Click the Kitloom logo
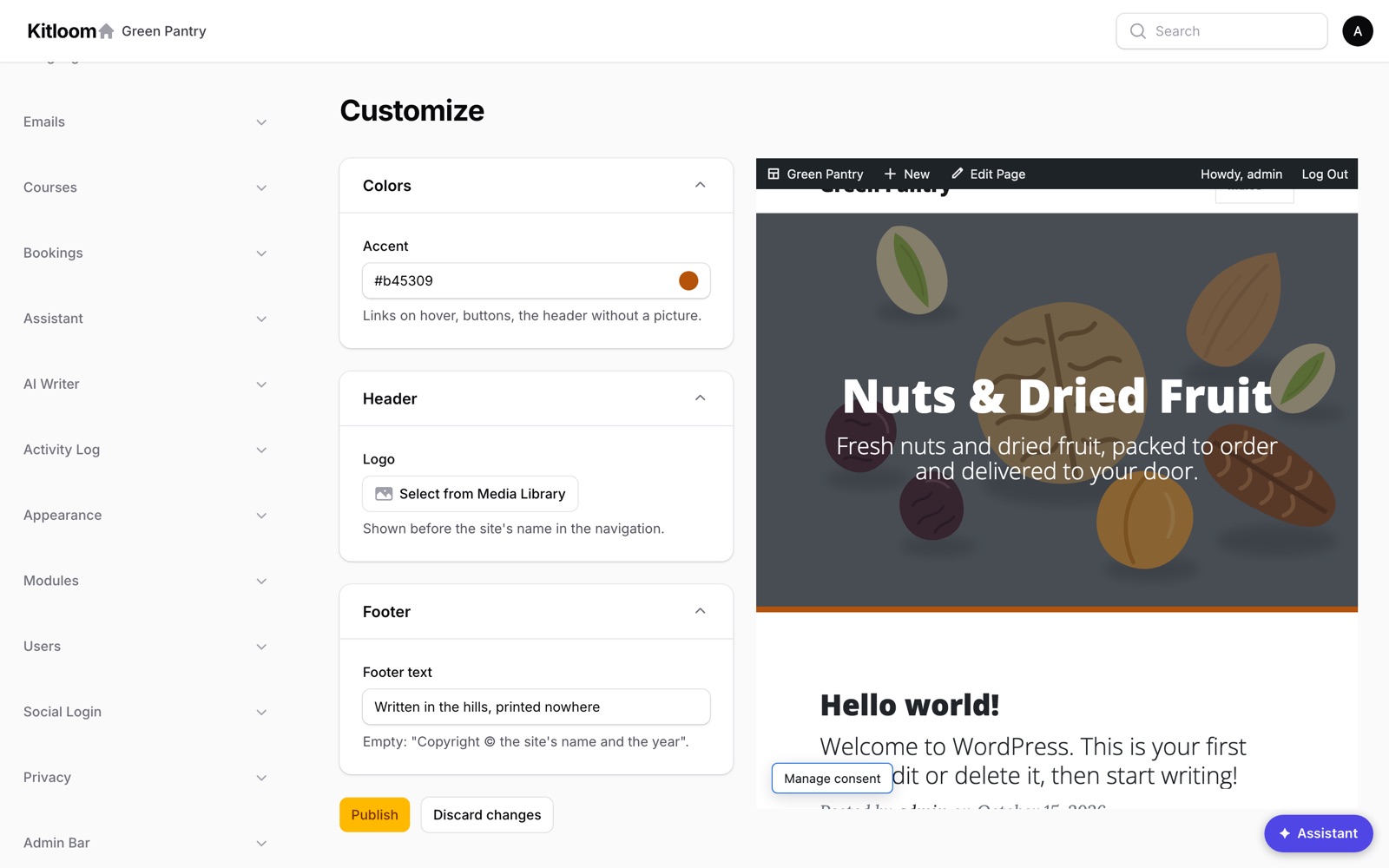The height and width of the screenshot is (868, 1389). point(62,31)
